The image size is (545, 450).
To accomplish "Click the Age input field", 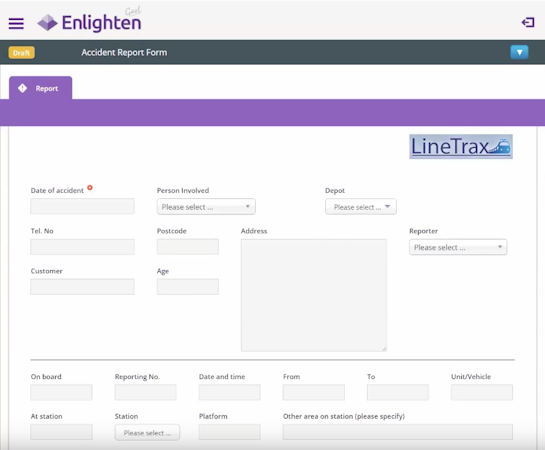I will (x=188, y=287).
